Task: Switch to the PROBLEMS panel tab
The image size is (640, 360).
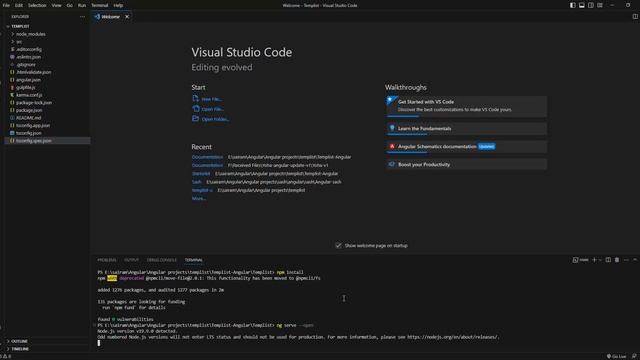Action: [x=107, y=260]
